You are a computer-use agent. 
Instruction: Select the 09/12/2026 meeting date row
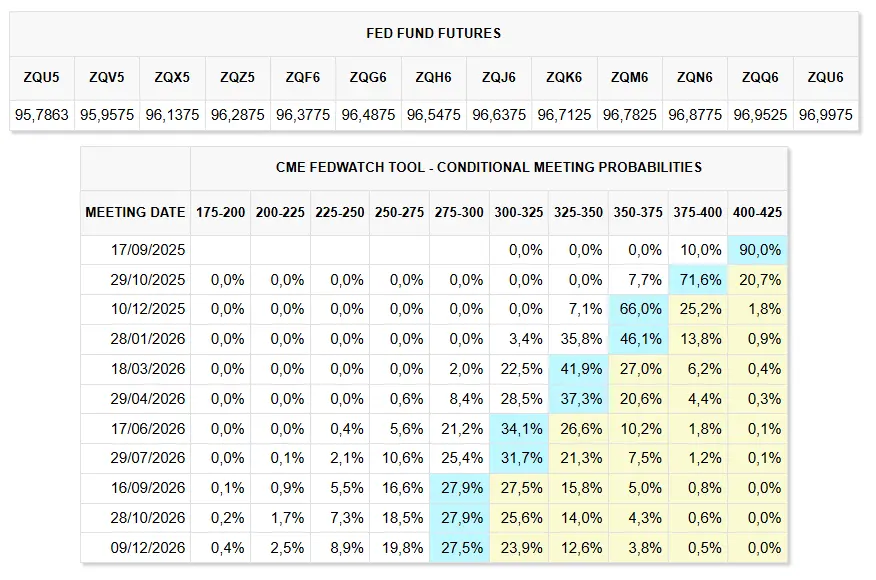pos(148,547)
